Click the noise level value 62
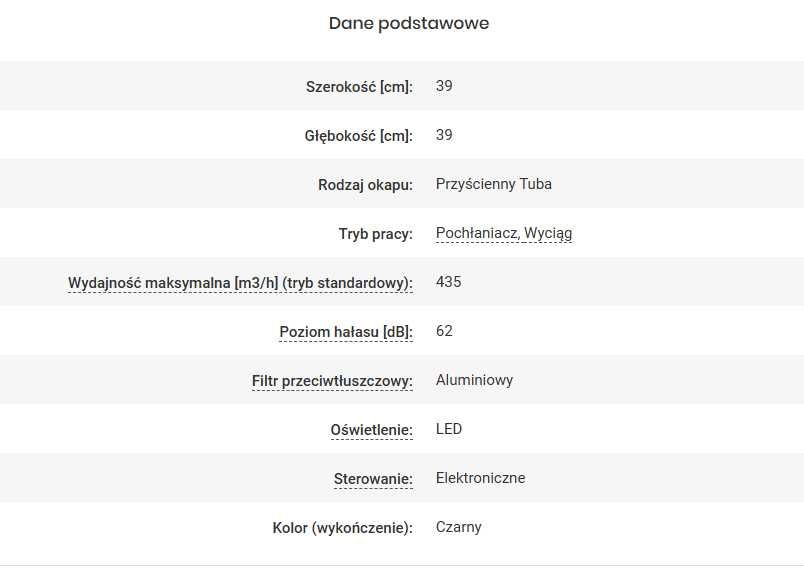804x568 pixels. click(x=445, y=331)
